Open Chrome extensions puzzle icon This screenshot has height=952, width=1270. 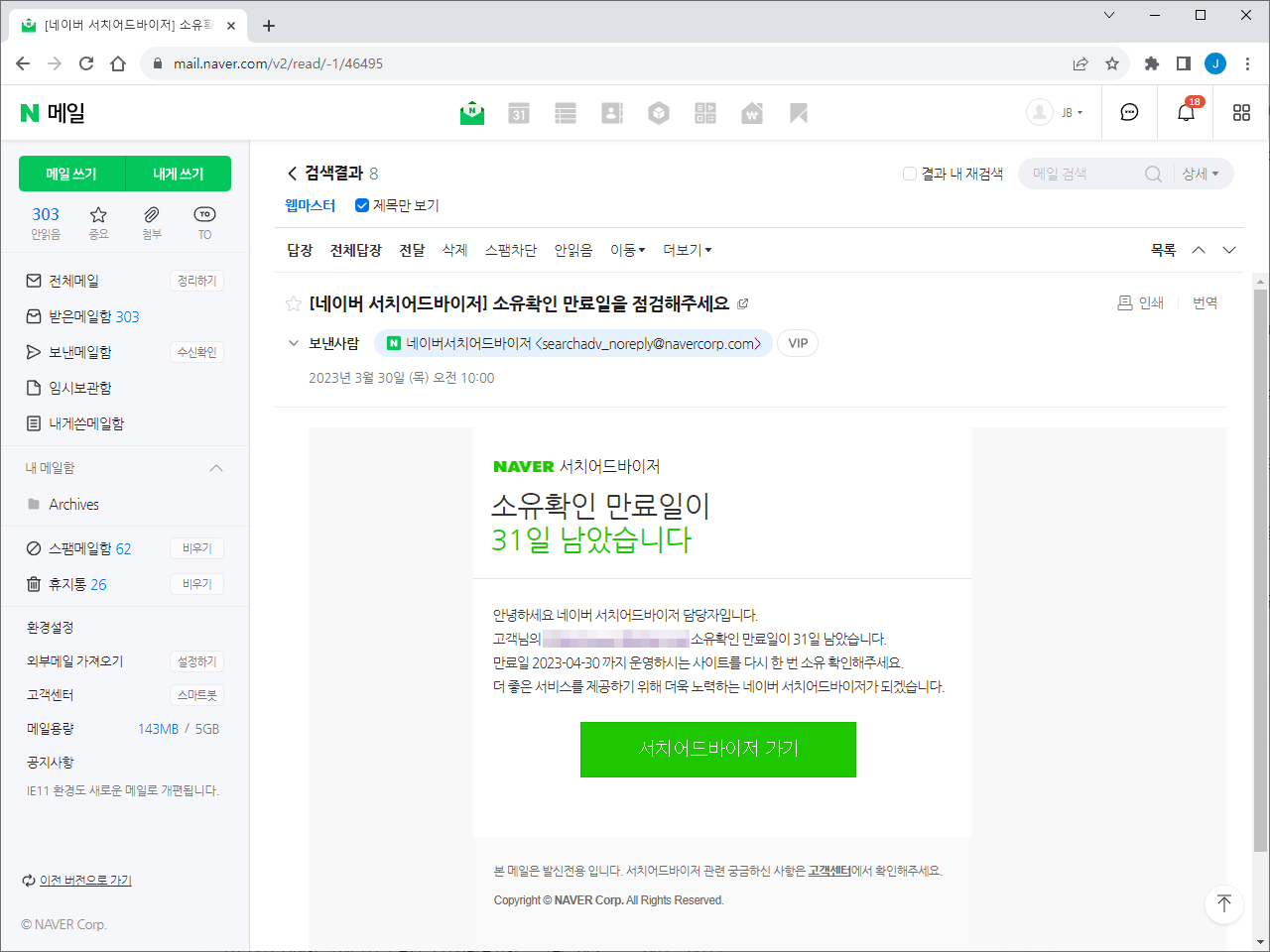tap(1152, 63)
